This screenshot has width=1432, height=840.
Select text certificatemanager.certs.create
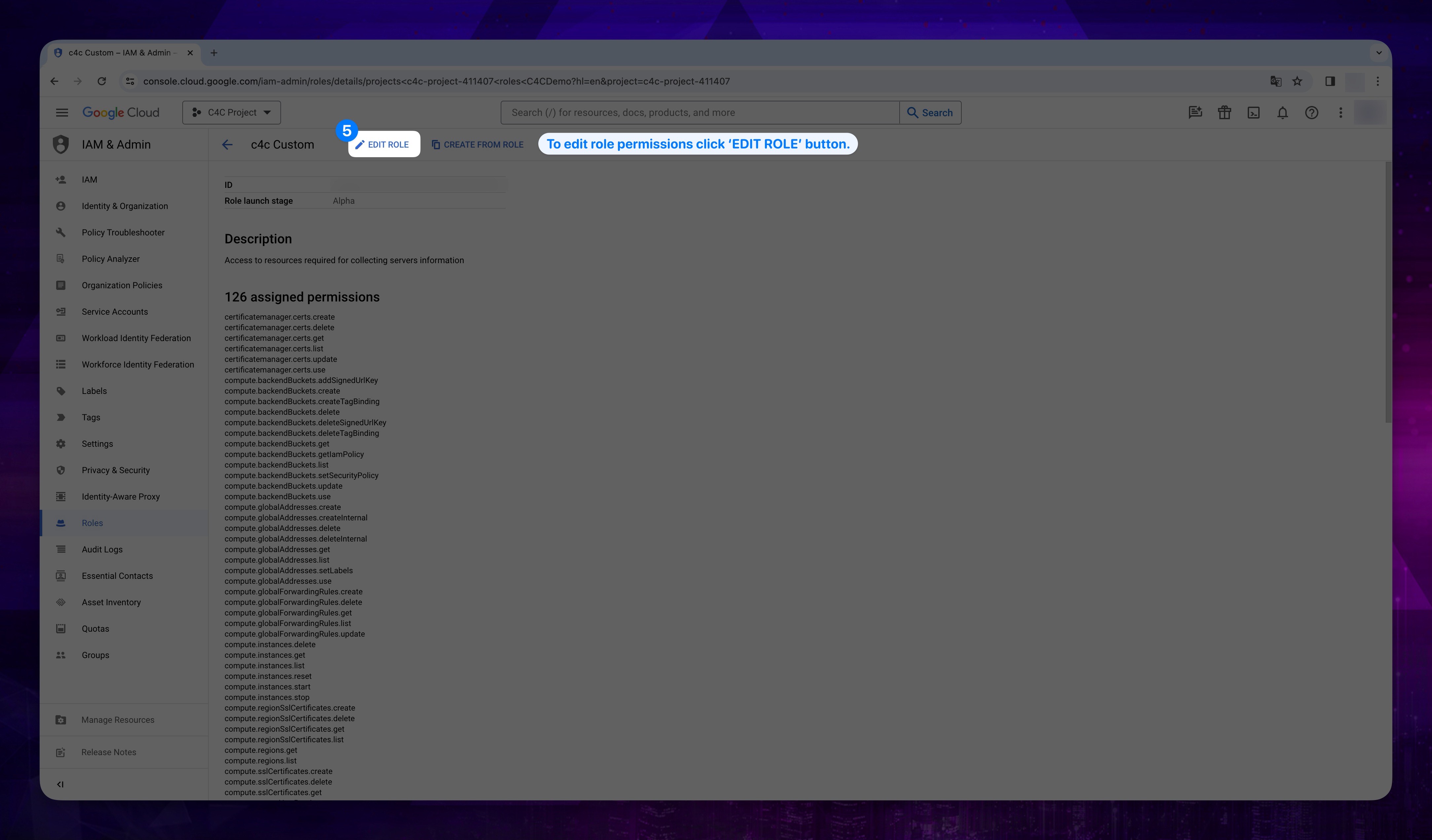click(x=280, y=317)
